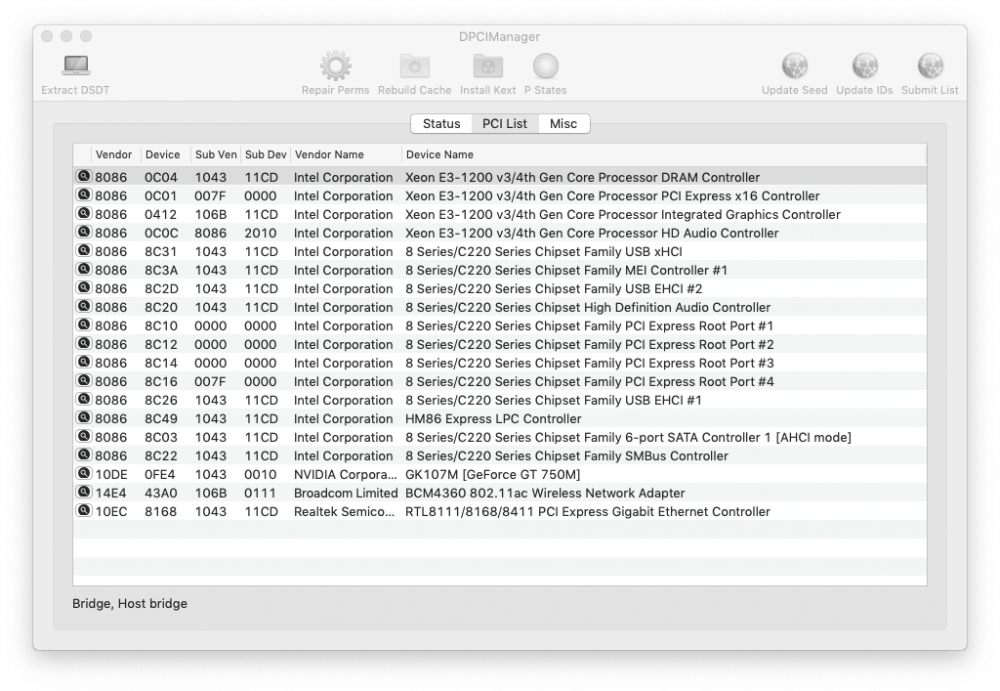Image resolution: width=1000 pixels, height=691 pixels.
Task: Click the Update IDs globe icon
Action: coord(865,65)
